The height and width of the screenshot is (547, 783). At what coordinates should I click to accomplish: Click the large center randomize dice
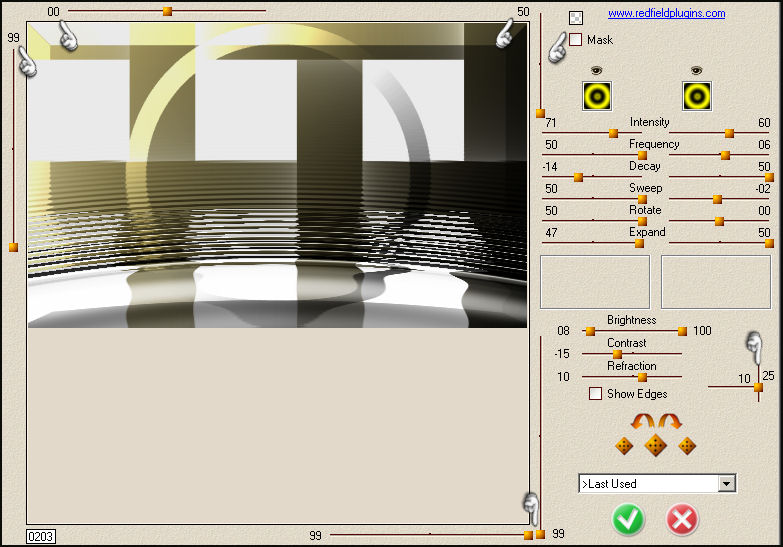point(656,445)
